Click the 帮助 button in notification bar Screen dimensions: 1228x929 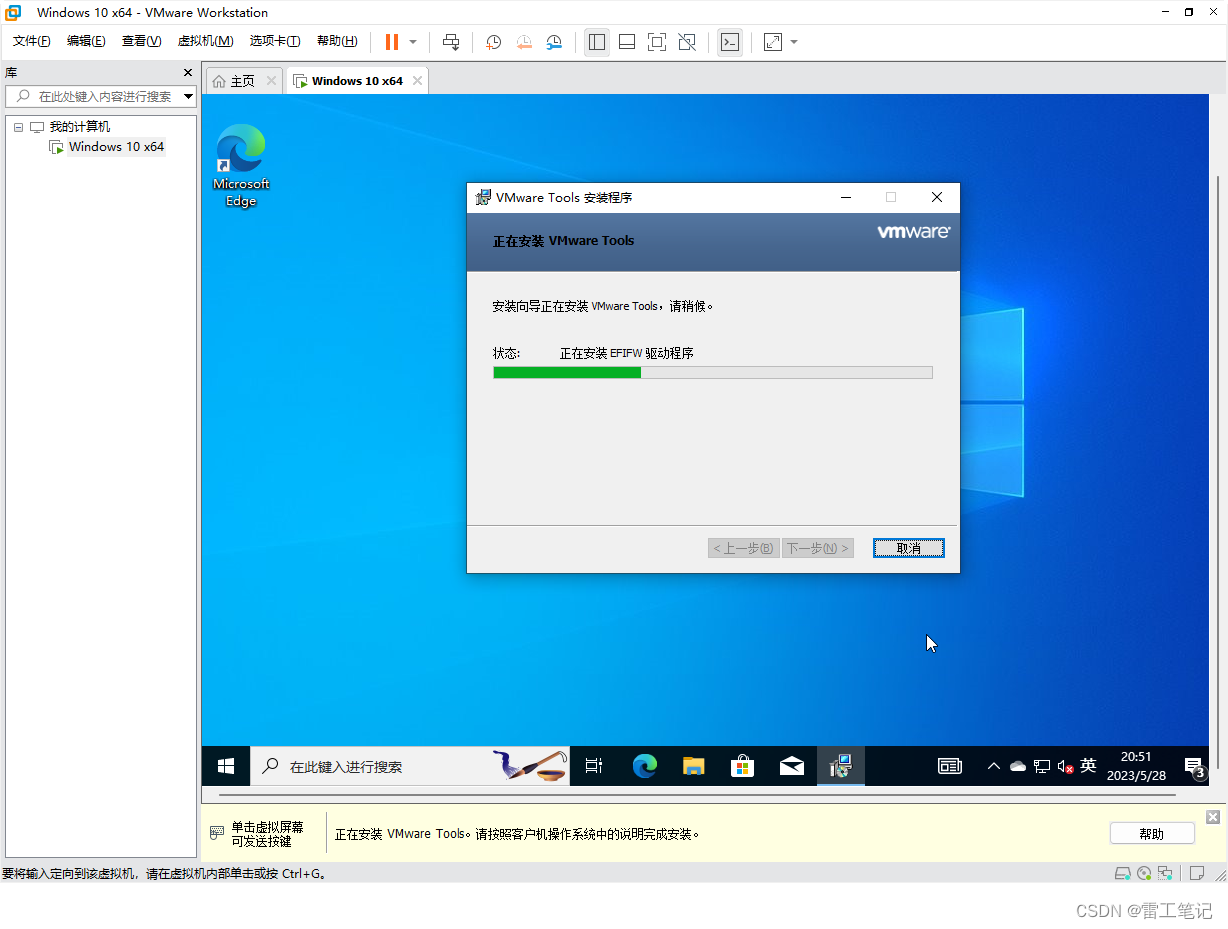[1152, 834]
